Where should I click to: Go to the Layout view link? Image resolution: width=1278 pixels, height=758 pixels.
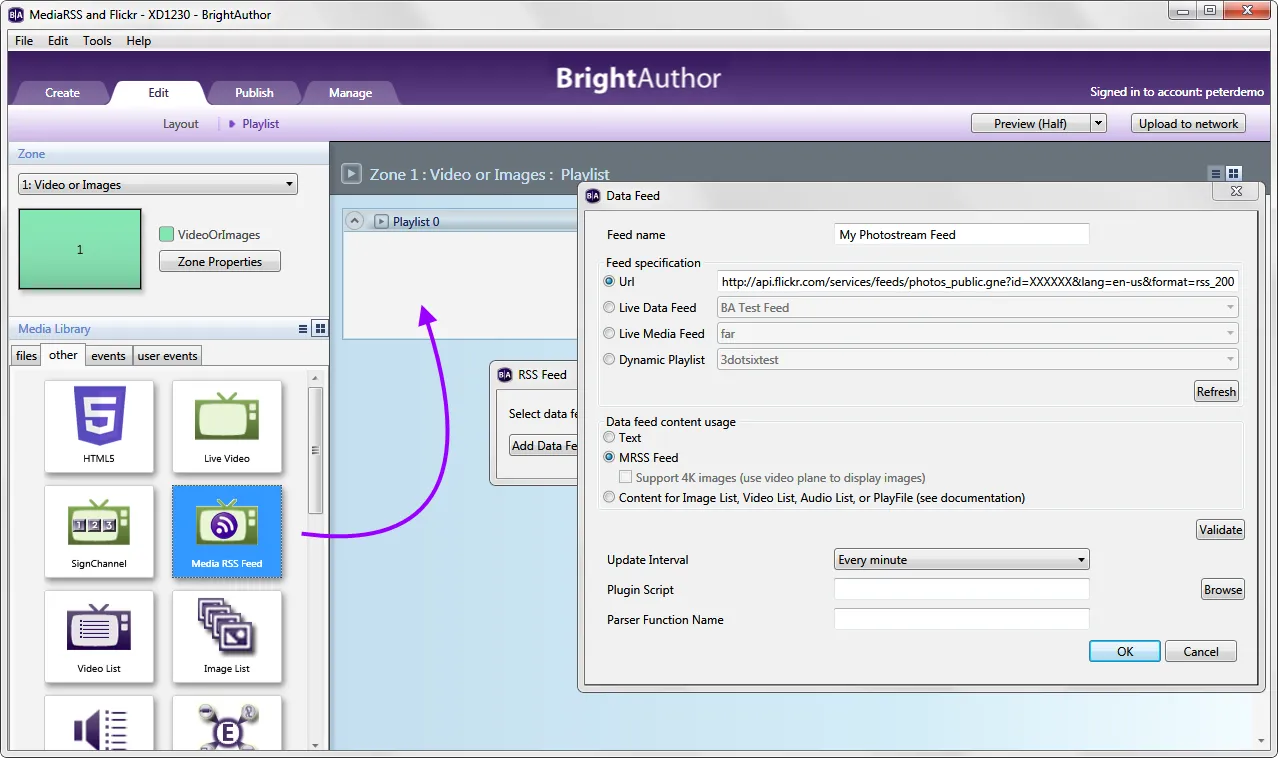coord(181,124)
